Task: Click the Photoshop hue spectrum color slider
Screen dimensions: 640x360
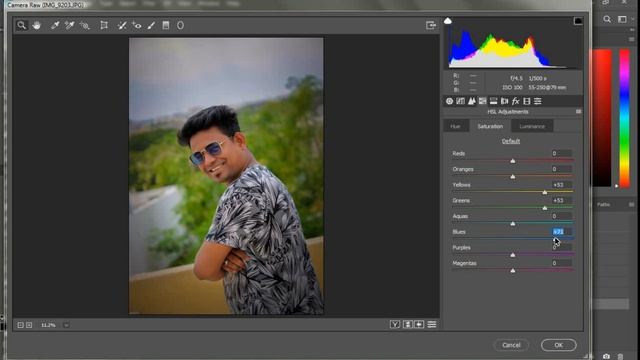Action: pos(624,118)
